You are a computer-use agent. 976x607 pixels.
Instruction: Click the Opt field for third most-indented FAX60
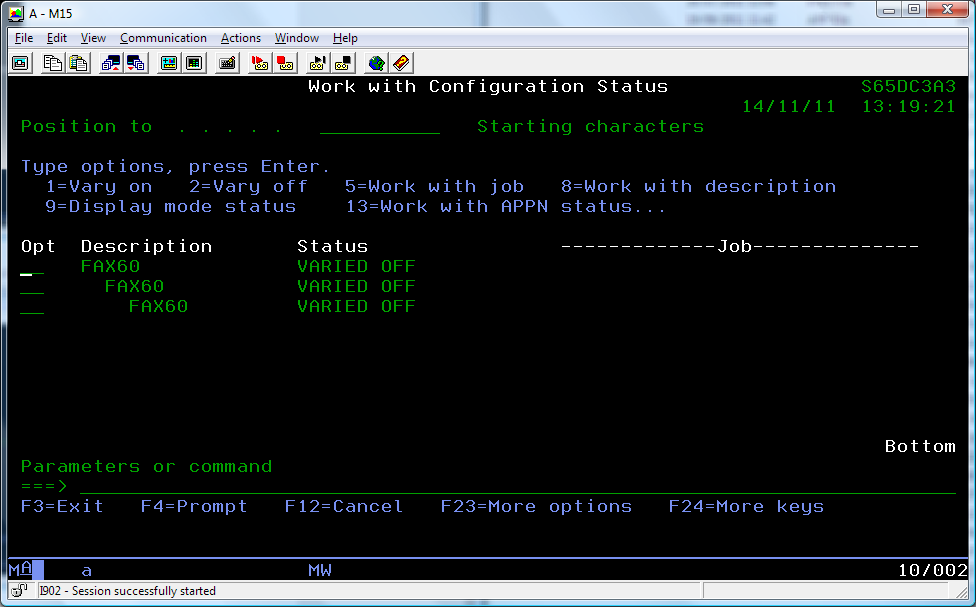pos(32,306)
